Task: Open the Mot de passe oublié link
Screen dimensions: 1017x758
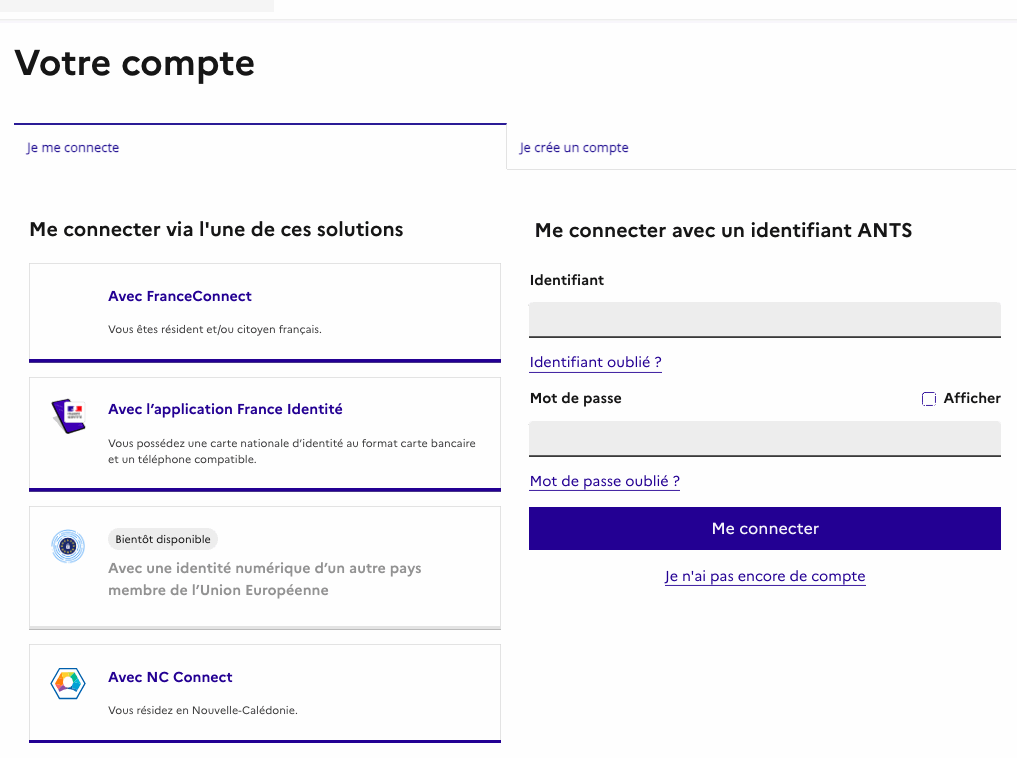Action: point(604,481)
